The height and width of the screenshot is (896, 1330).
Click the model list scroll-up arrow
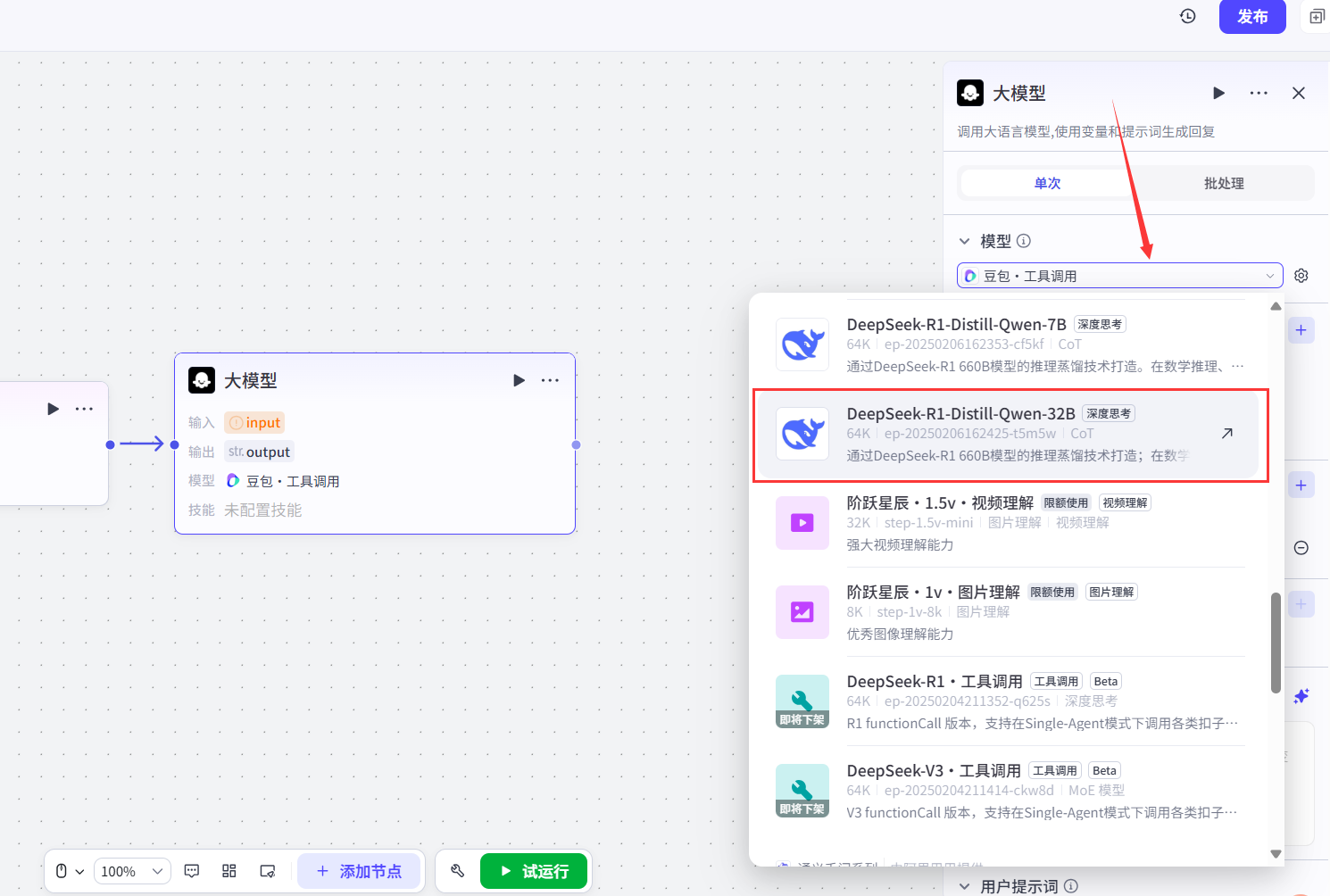coord(1276,306)
